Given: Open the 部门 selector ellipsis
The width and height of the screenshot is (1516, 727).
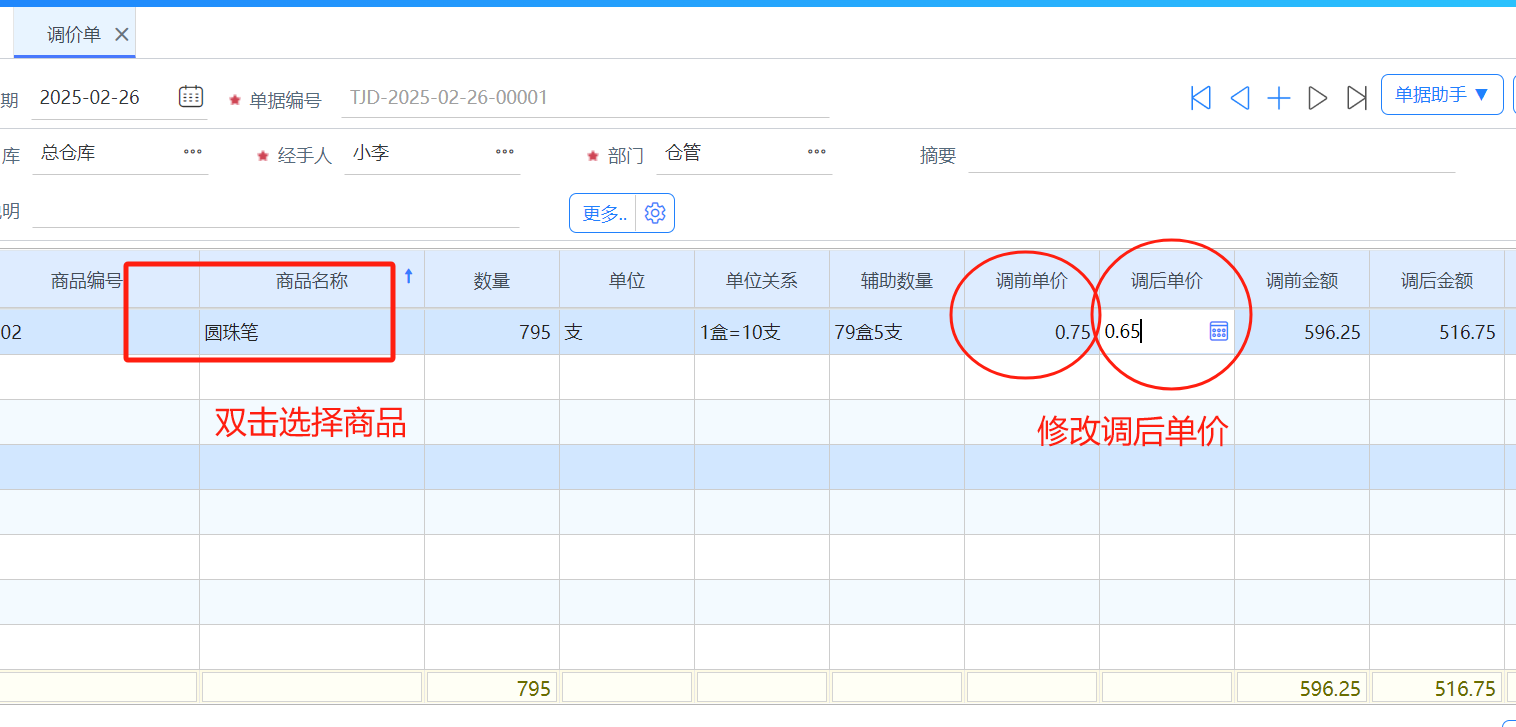Looking at the screenshot, I should [x=817, y=152].
